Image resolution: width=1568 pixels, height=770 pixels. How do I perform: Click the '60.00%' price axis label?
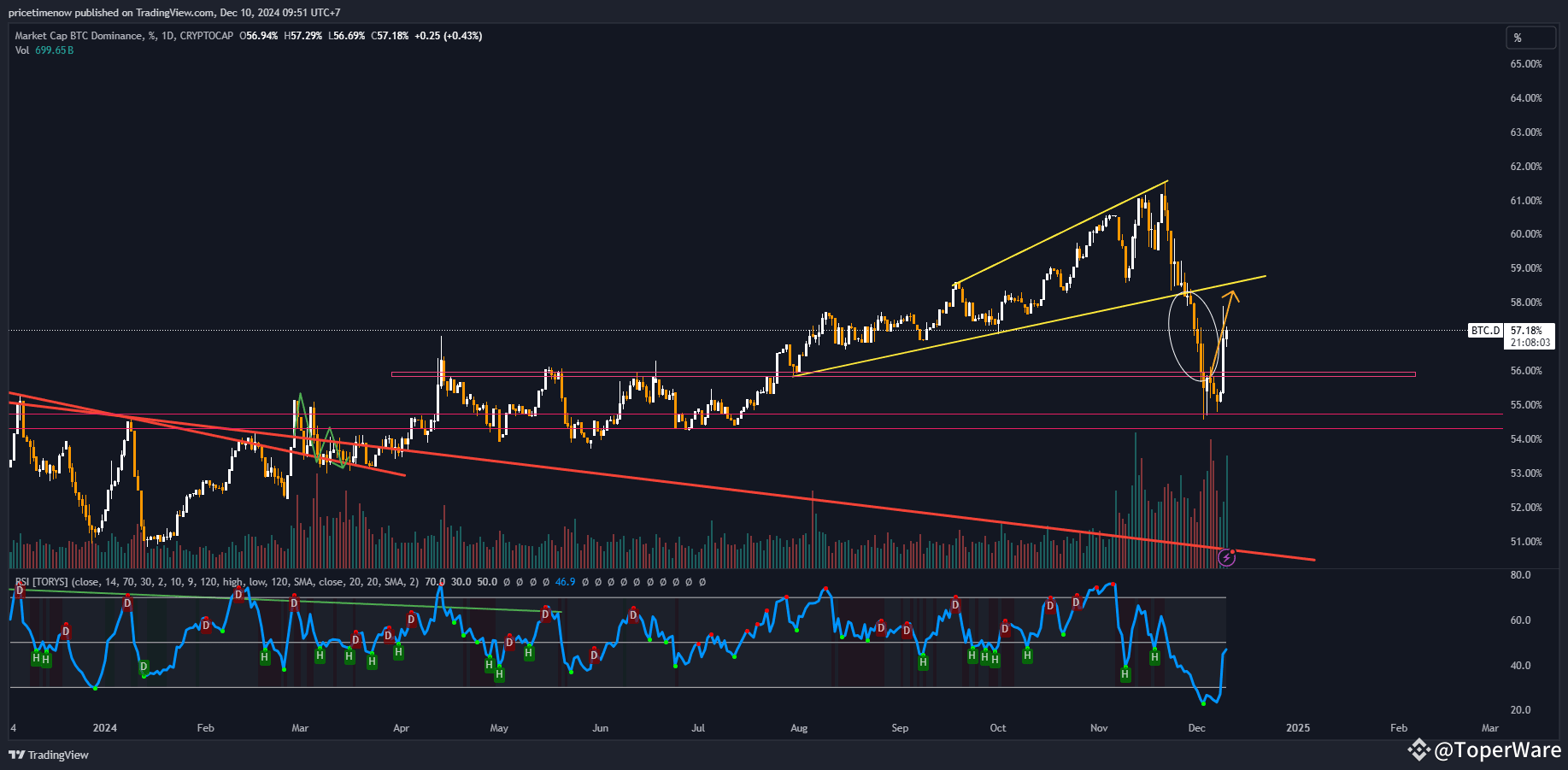[x=1526, y=234]
